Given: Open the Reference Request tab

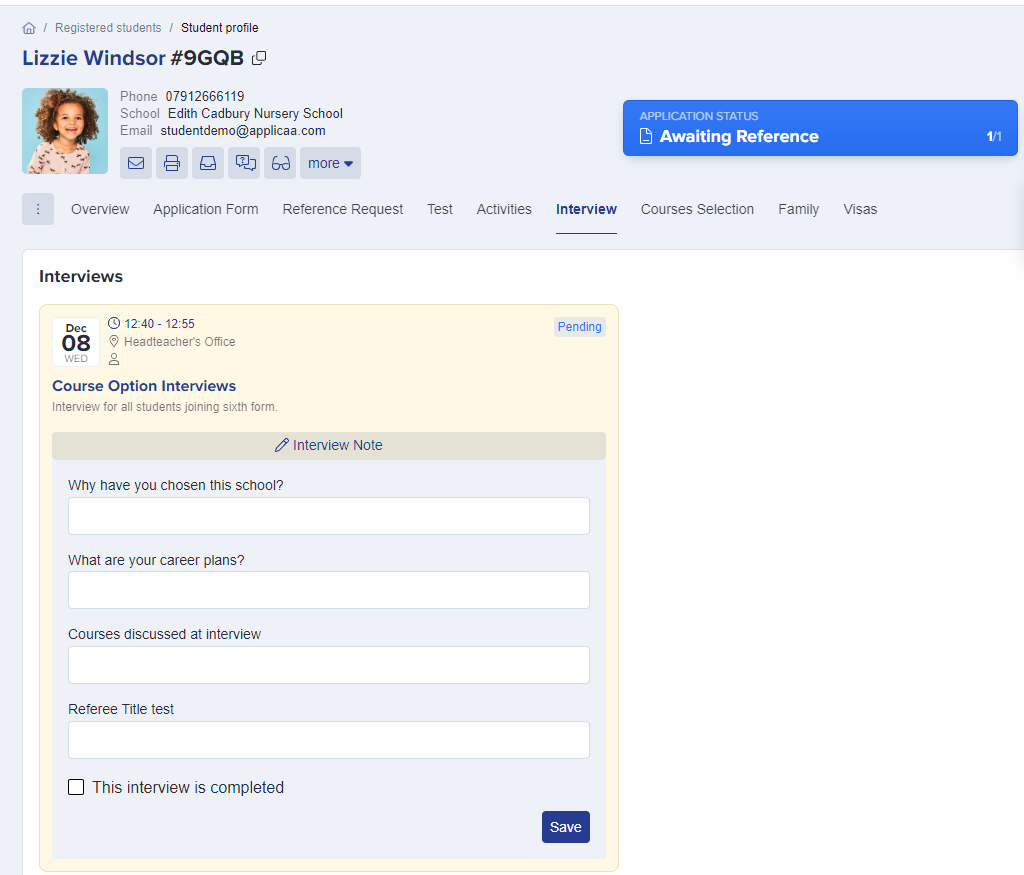Looking at the screenshot, I should click(x=343, y=209).
